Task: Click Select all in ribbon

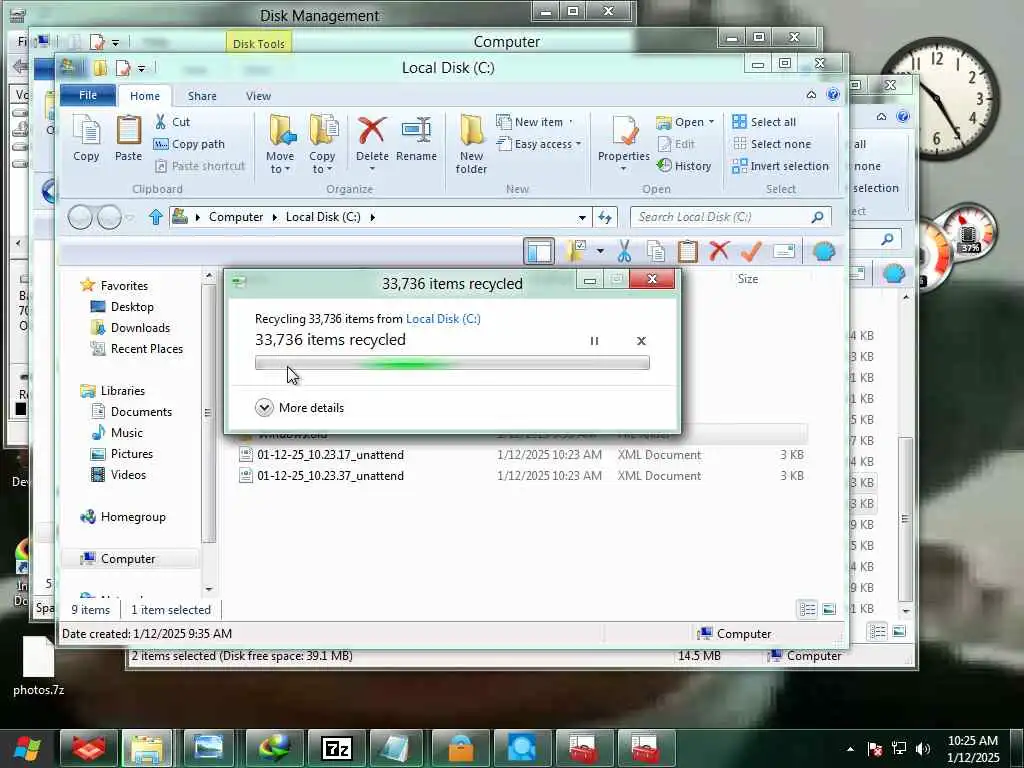Action: 764,122
